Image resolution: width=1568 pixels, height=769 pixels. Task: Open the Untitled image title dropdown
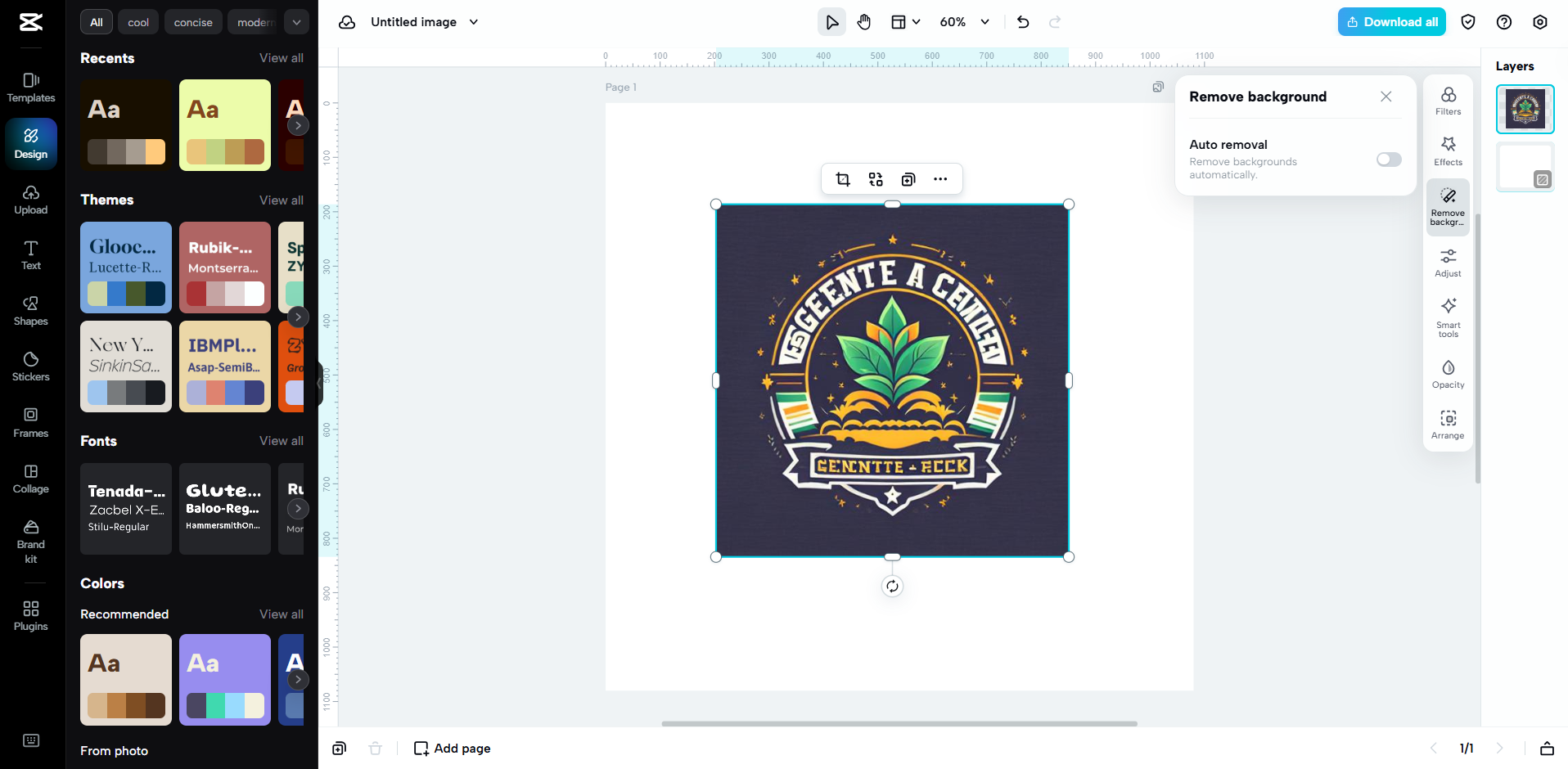[x=474, y=22]
